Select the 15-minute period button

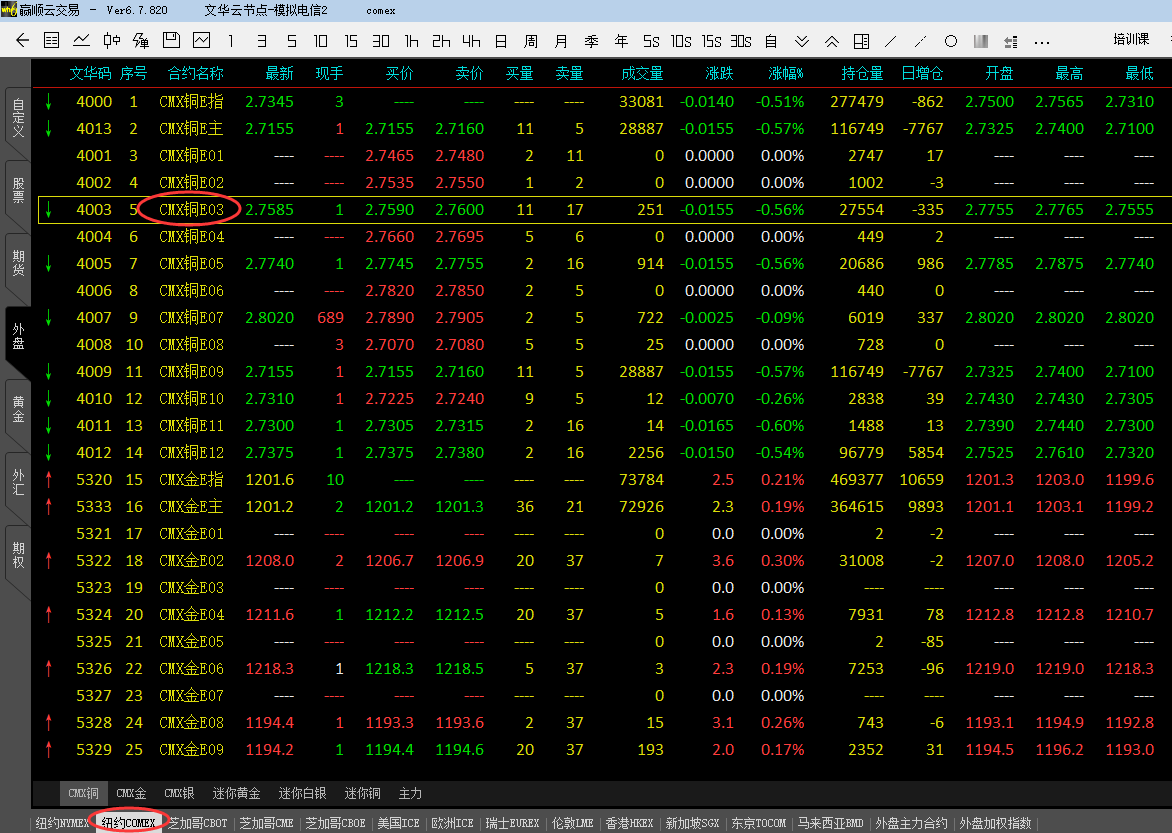(x=351, y=41)
